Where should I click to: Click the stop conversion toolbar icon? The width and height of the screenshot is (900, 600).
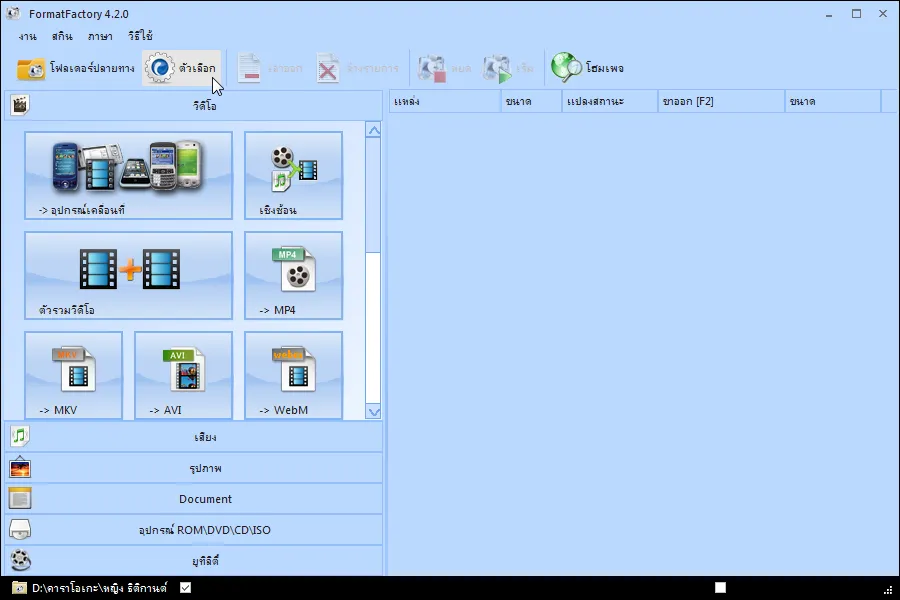click(432, 68)
